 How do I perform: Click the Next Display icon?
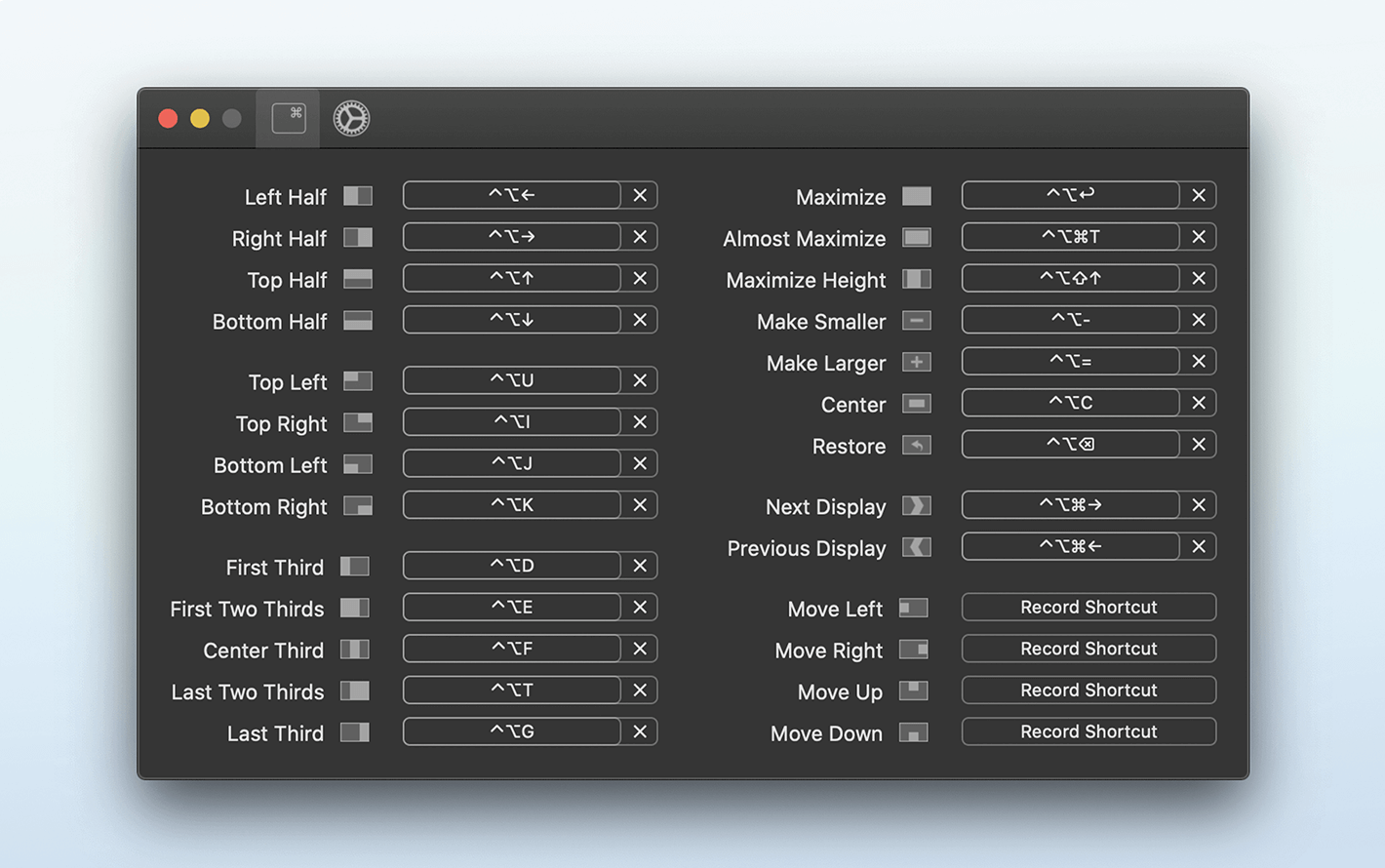[916, 506]
